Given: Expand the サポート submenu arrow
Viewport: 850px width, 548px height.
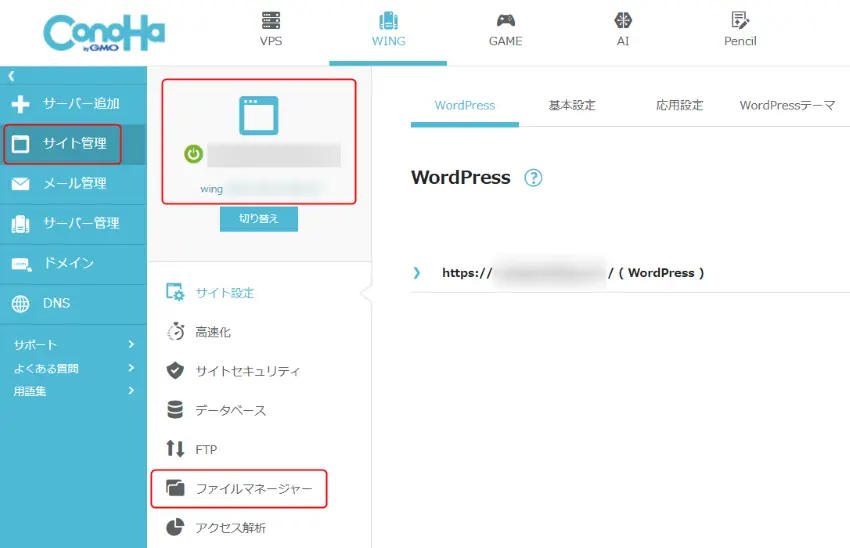Looking at the screenshot, I should [x=131, y=344].
